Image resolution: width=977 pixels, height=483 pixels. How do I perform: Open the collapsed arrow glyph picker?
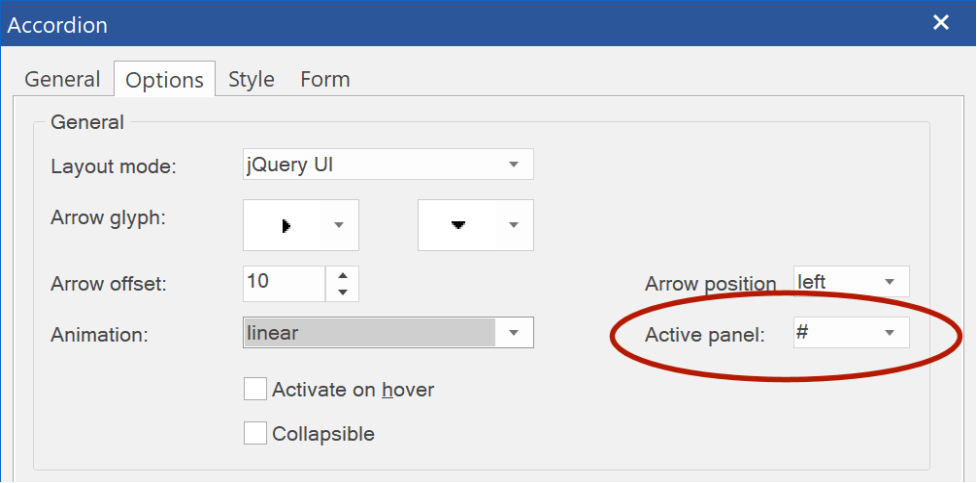(x=301, y=225)
